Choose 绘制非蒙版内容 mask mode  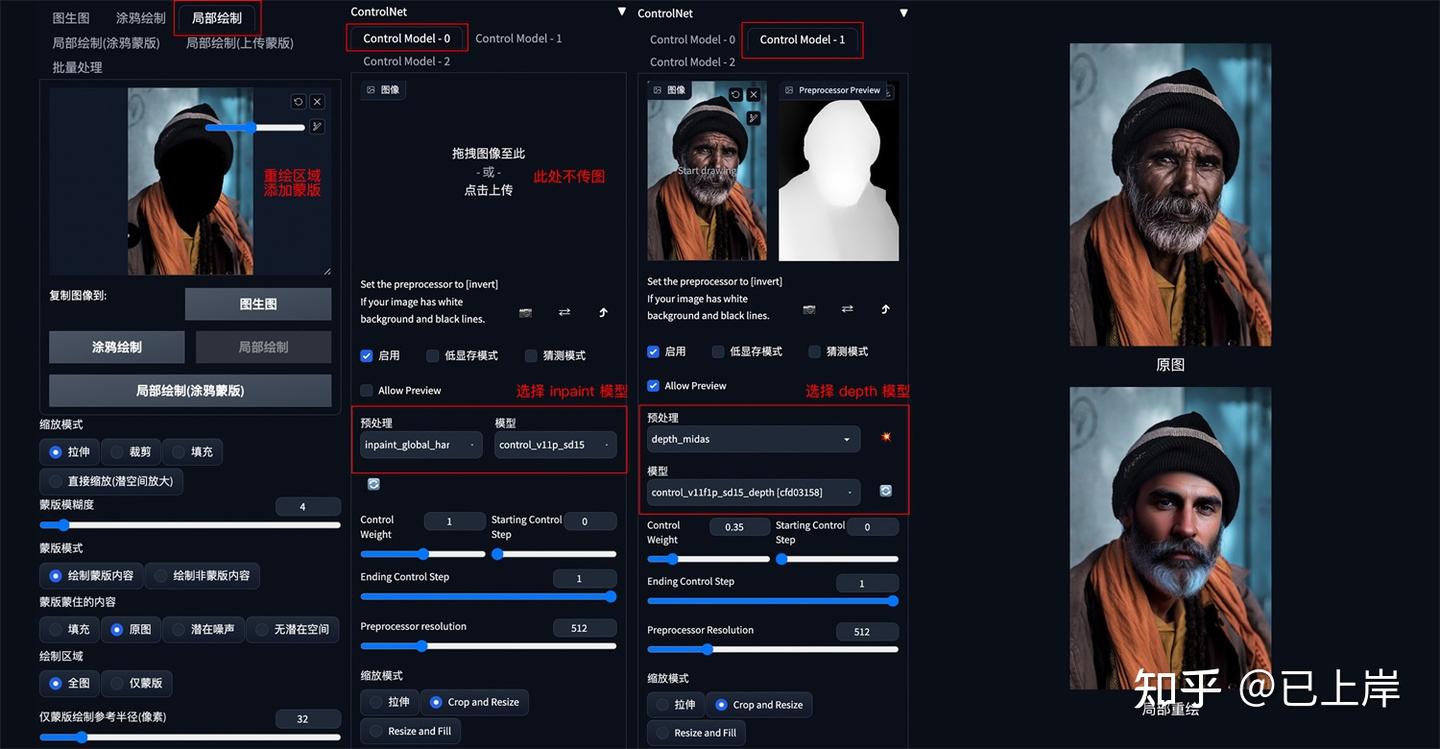203,575
